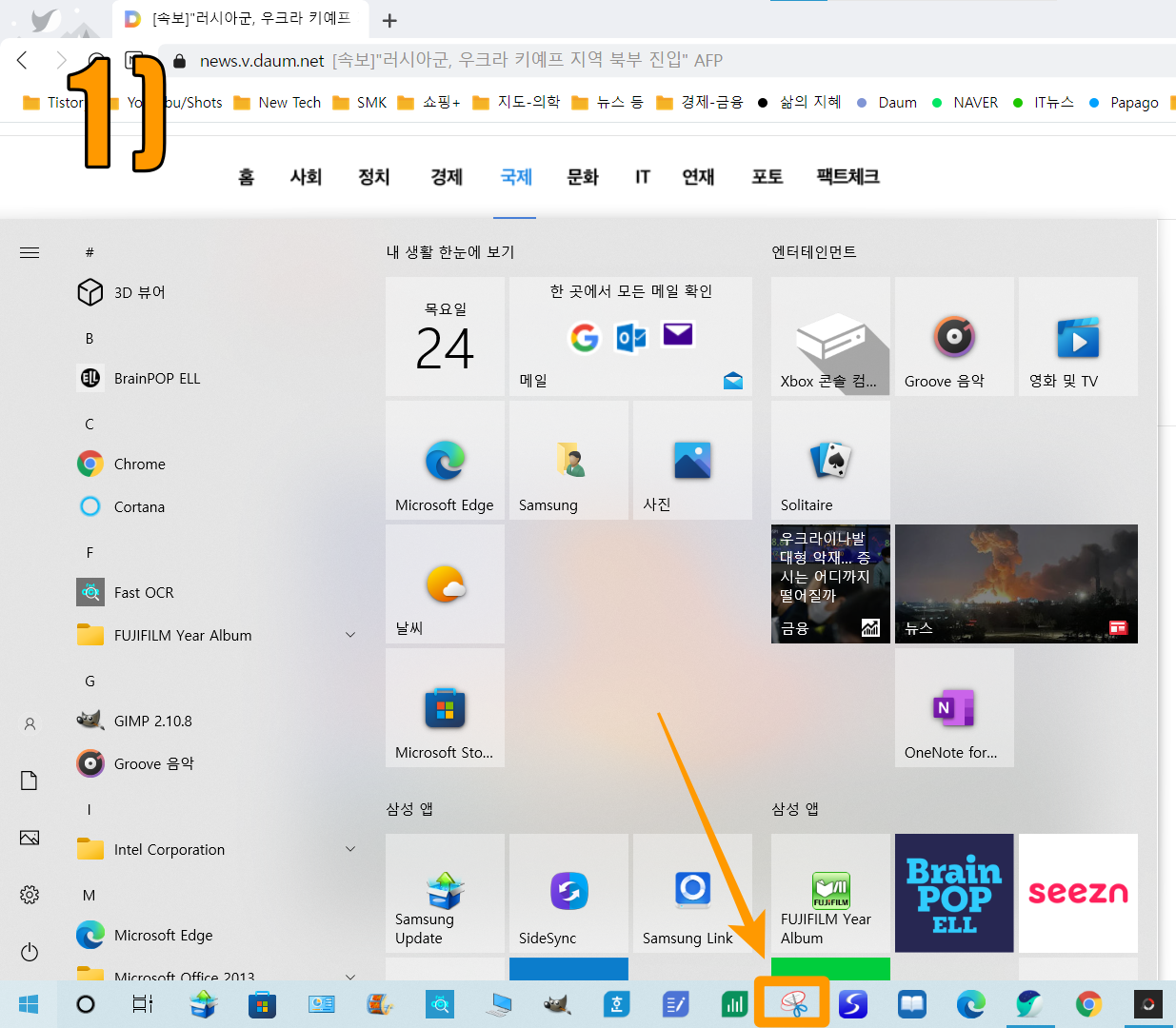Open Documents icon in Start sidebar

30,781
